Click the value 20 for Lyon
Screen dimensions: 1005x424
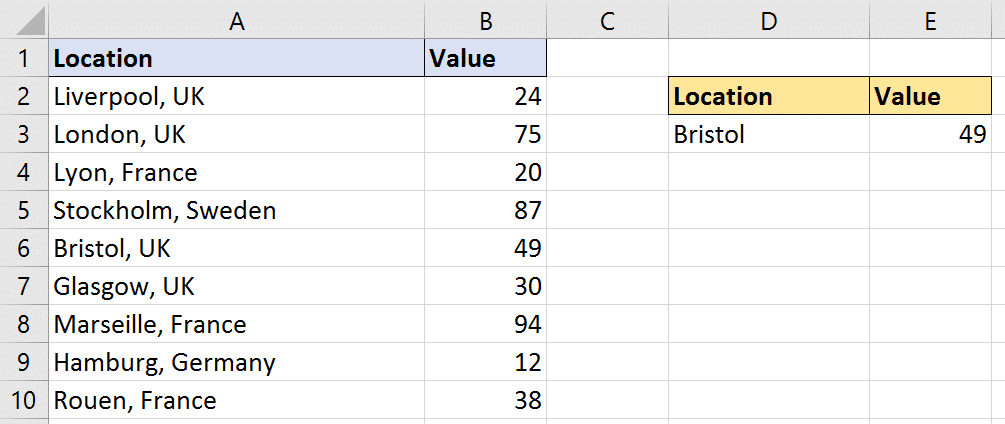coord(486,172)
